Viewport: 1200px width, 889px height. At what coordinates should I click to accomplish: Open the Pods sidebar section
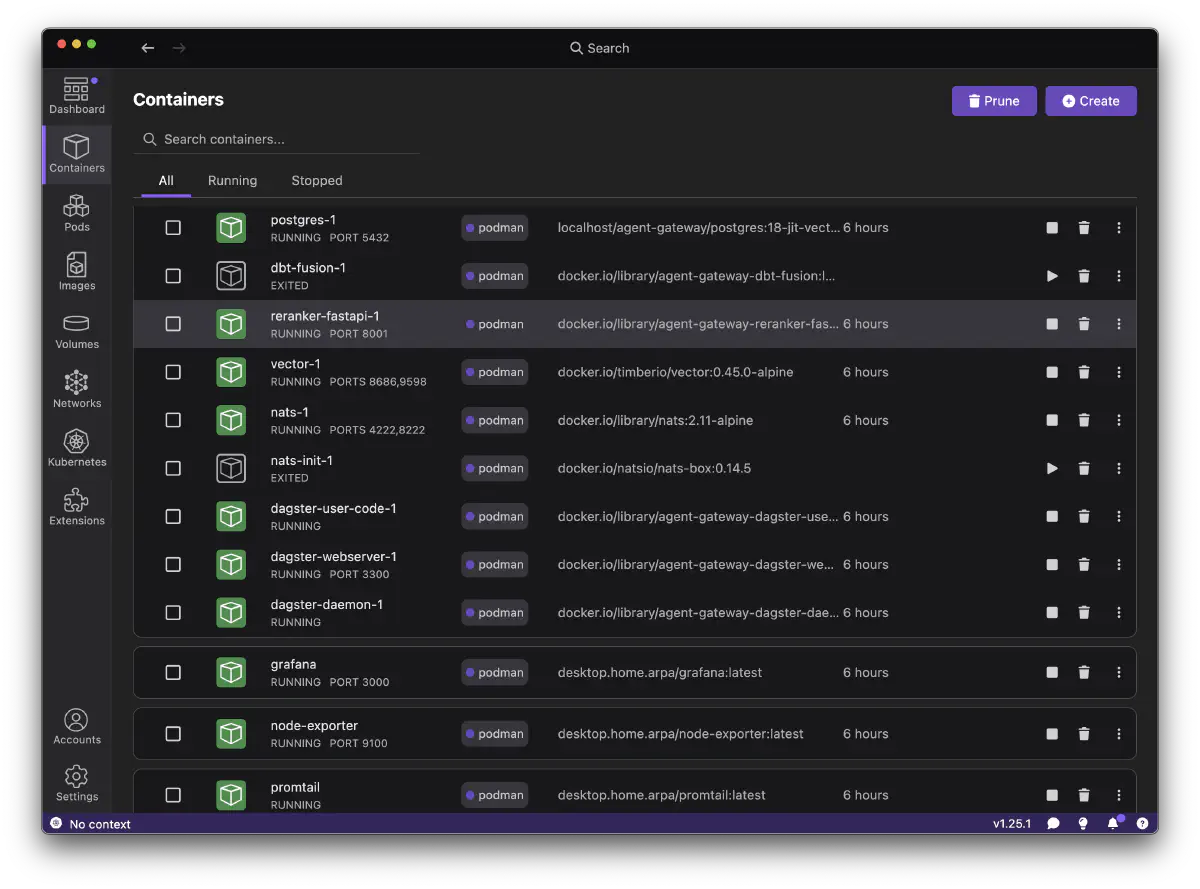(77, 213)
